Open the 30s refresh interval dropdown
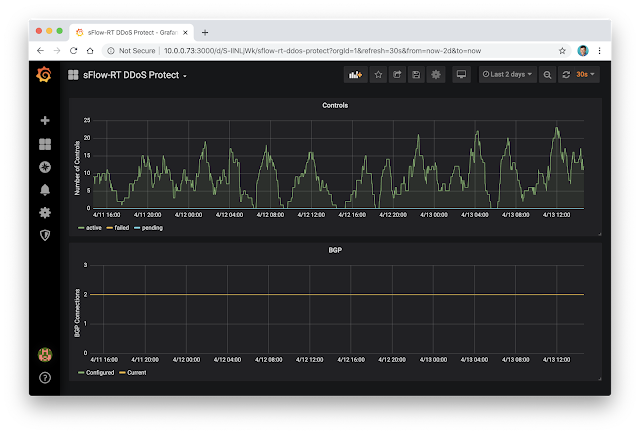Viewport: 640px width, 434px height. (x=587, y=75)
